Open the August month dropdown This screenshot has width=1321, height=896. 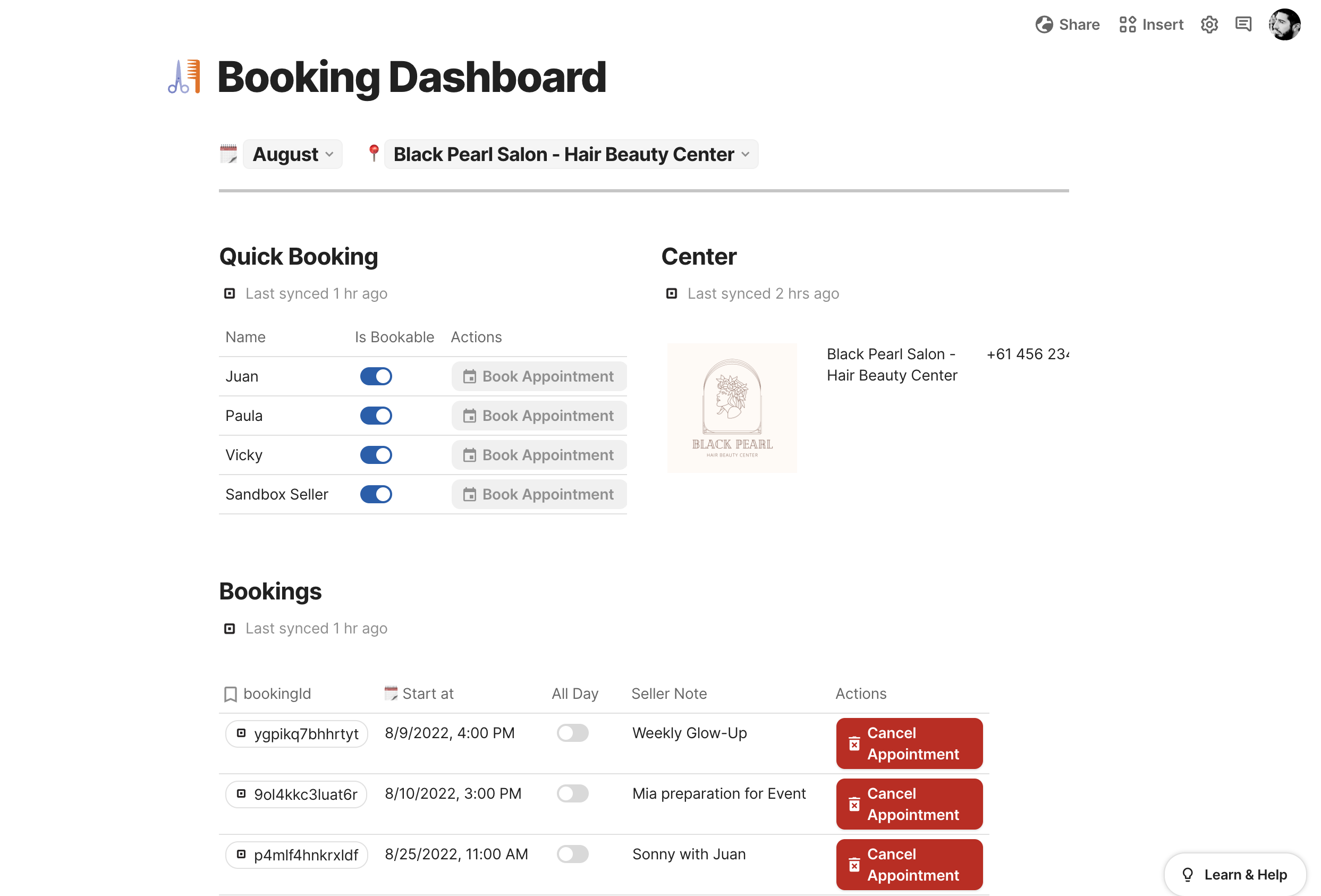click(292, 155)
